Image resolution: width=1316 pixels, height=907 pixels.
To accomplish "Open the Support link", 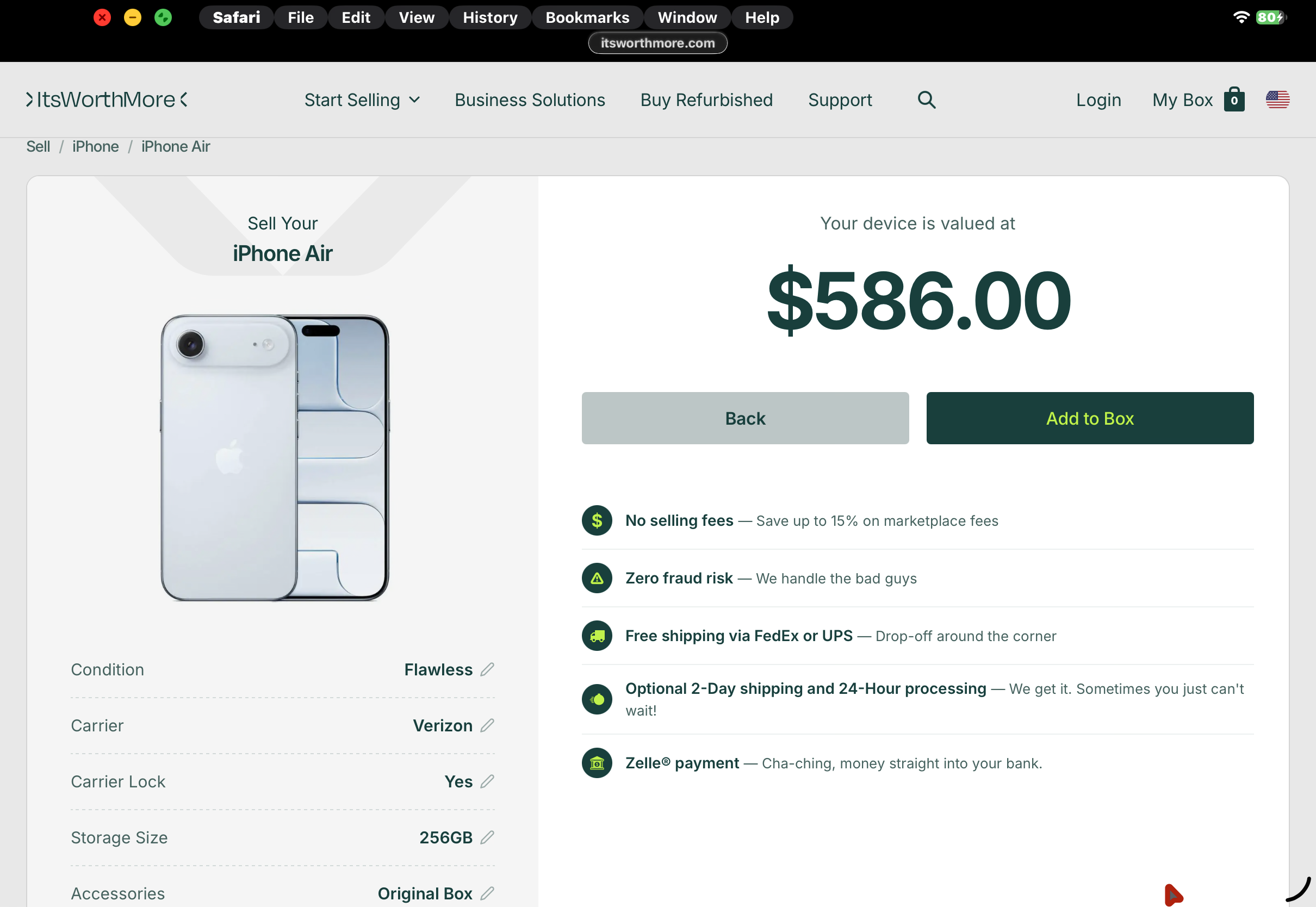I will (x=840, y=100).
